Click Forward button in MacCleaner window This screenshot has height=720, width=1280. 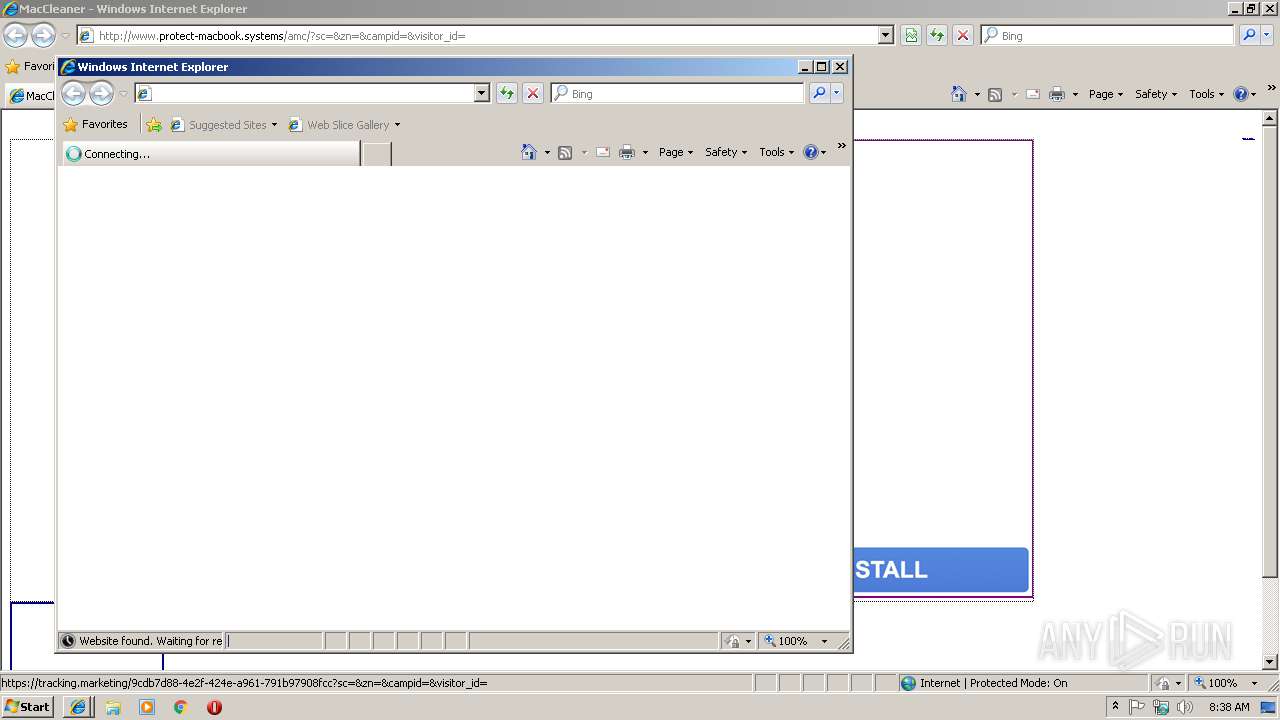click(x=43, y=35)
